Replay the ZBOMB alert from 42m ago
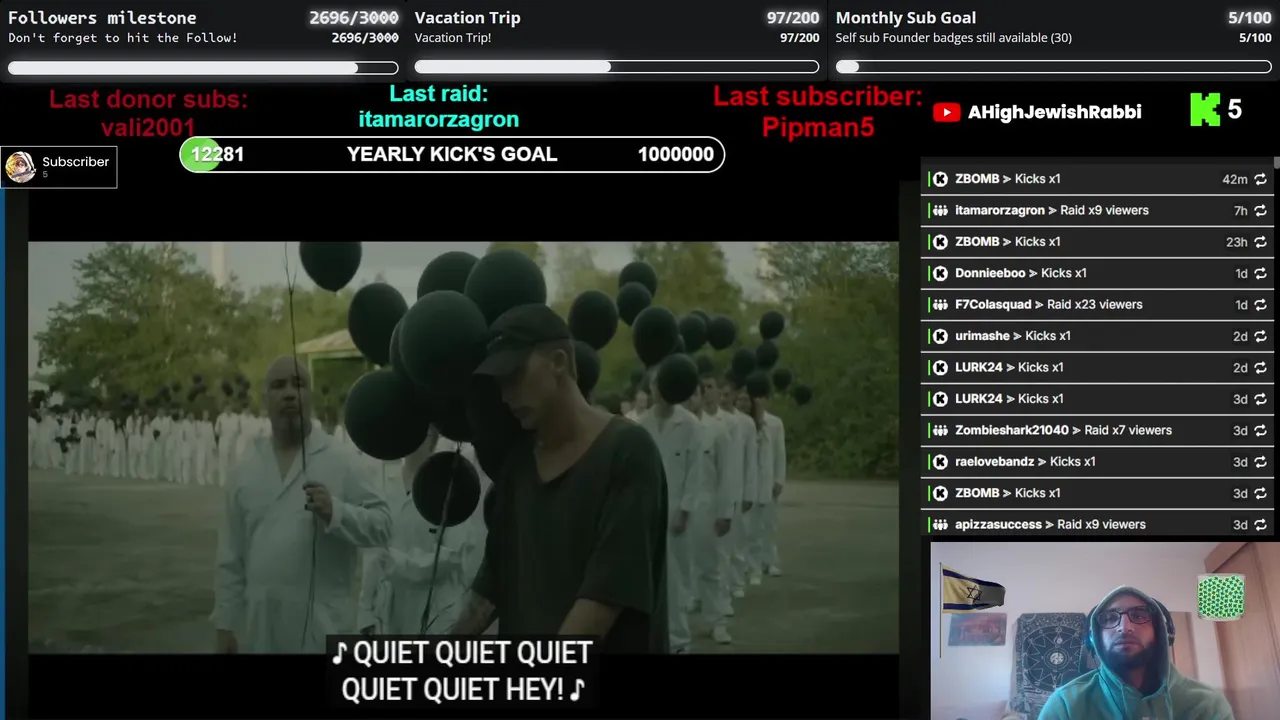Screen dimensions: 1280x720 click(1260, 179)
